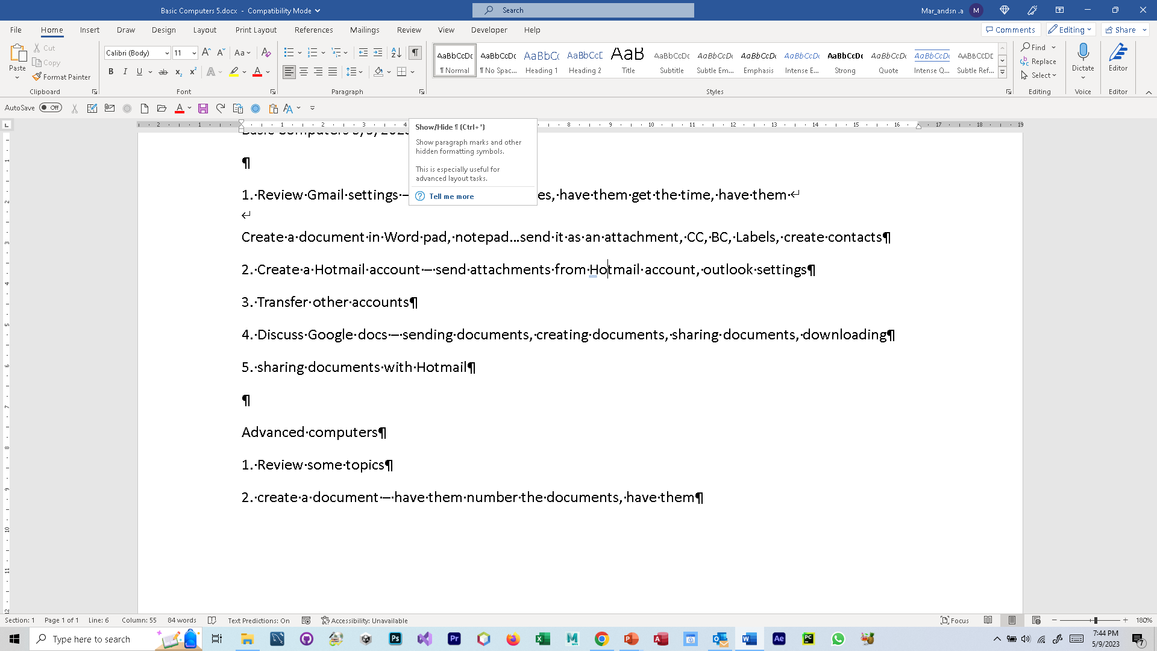Image resolution: width=1157 pixels, height=651 pixels.
Task: Open Paragraph settings dialog launcher
Action: (421, 92)
